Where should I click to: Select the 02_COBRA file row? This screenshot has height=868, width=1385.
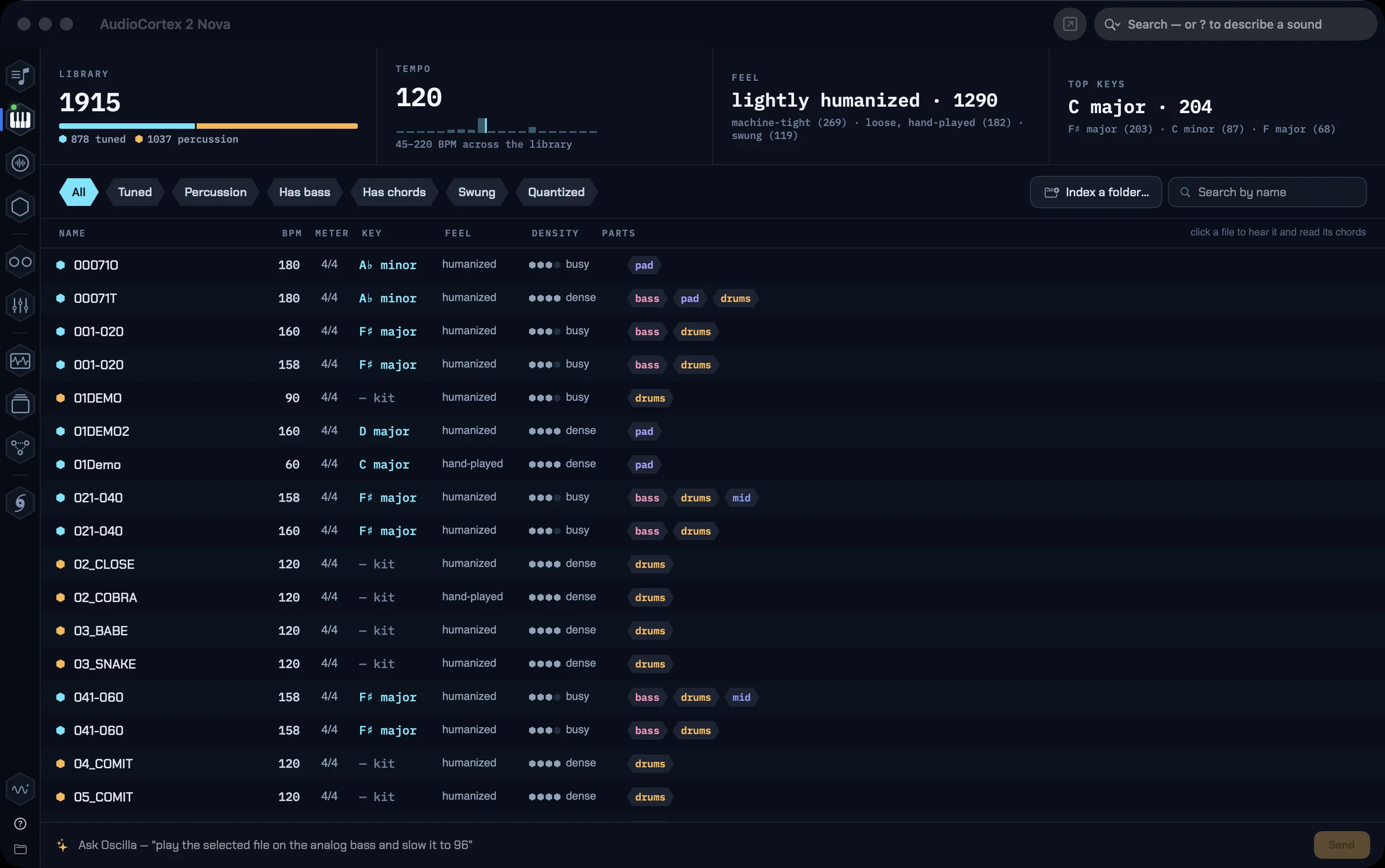[x=712, y=597]
